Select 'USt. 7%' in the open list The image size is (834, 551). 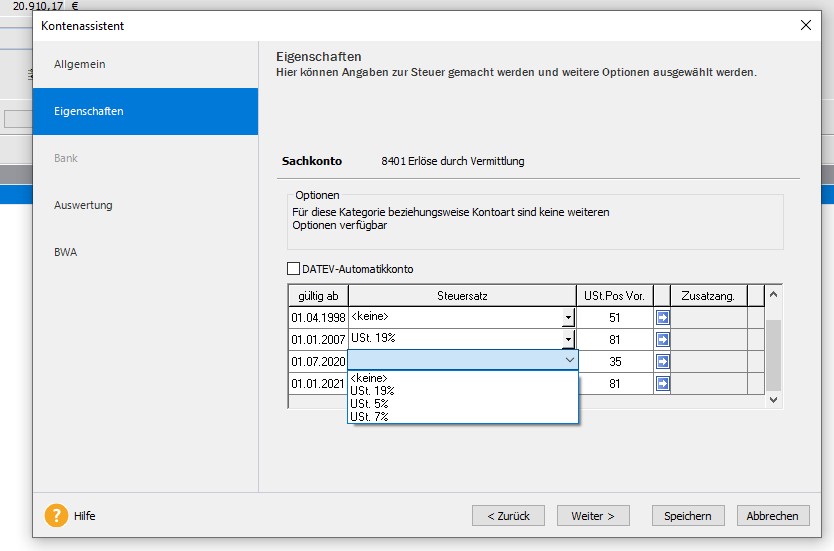coord(370,416)
